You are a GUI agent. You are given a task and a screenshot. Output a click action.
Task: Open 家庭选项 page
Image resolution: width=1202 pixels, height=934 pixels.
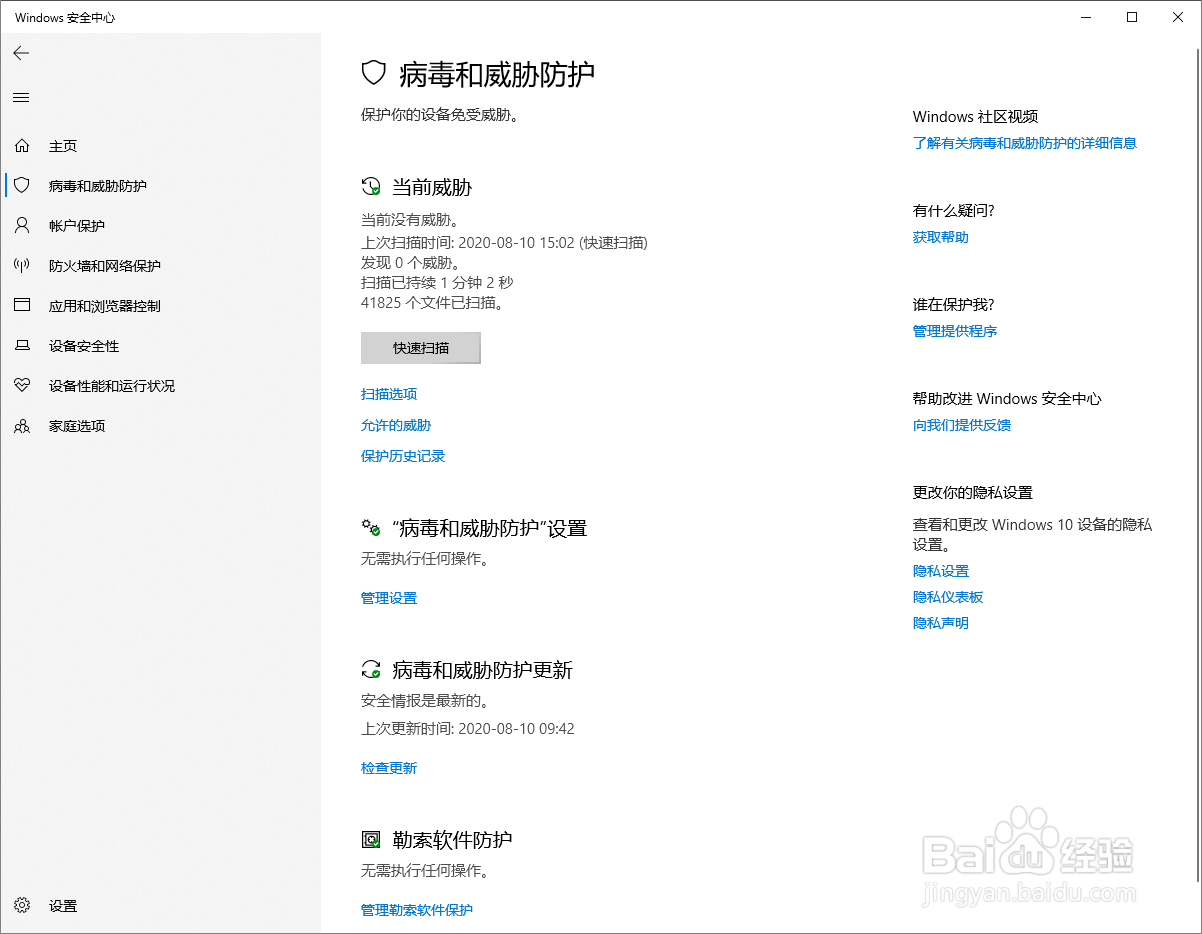[x=77, y=426]
